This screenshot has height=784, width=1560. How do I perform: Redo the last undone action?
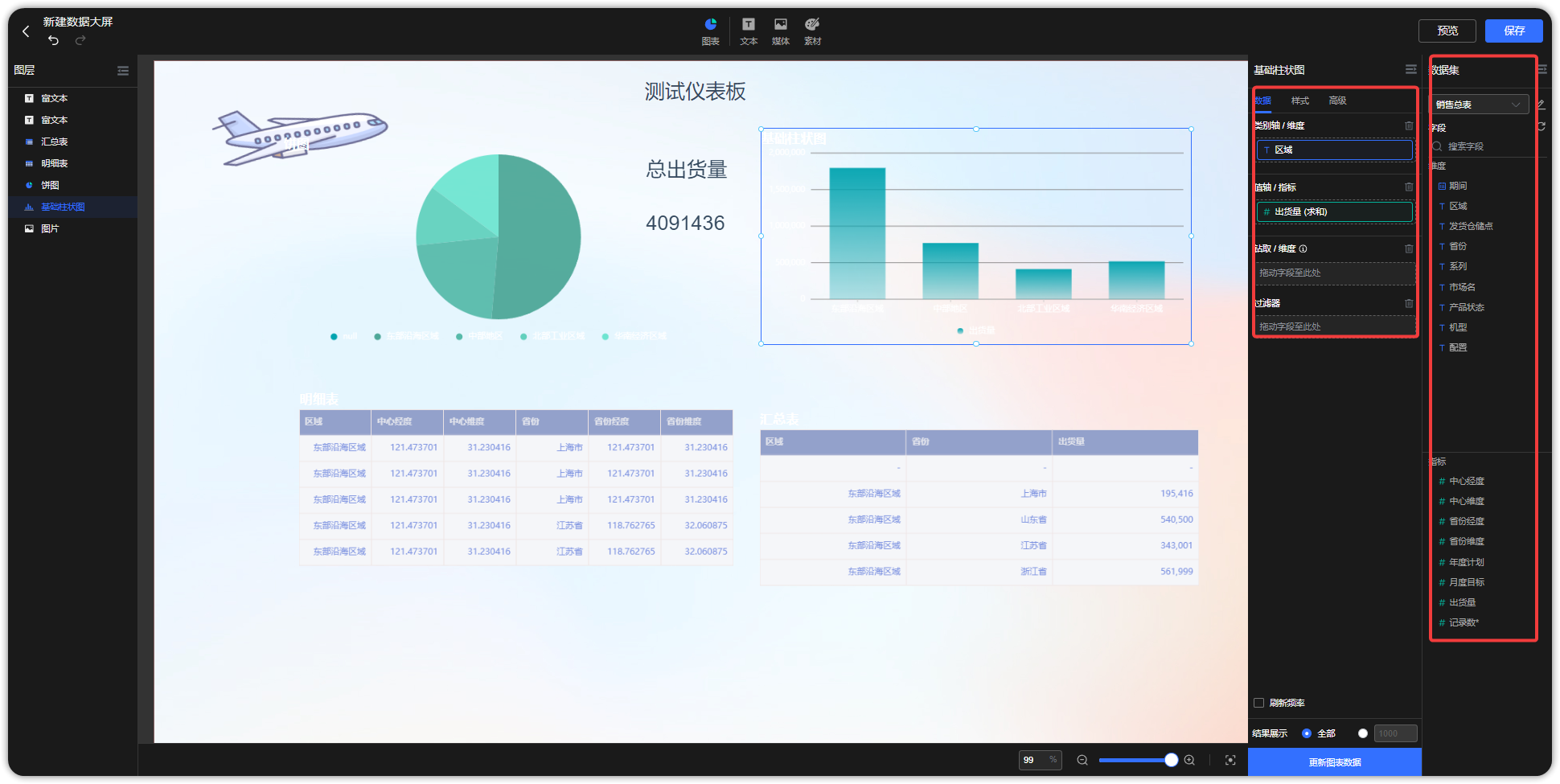point(80,40)
